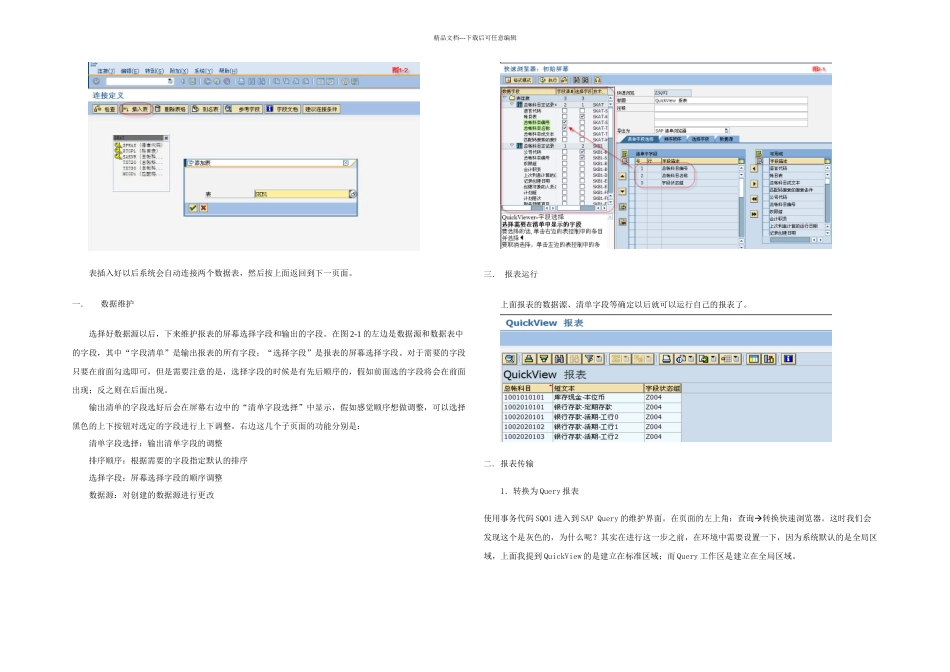Click the Print icon in QuickView report toolbar
This screenshot has height=672, width=950.
pyautogui.click(x=666, y=359)
